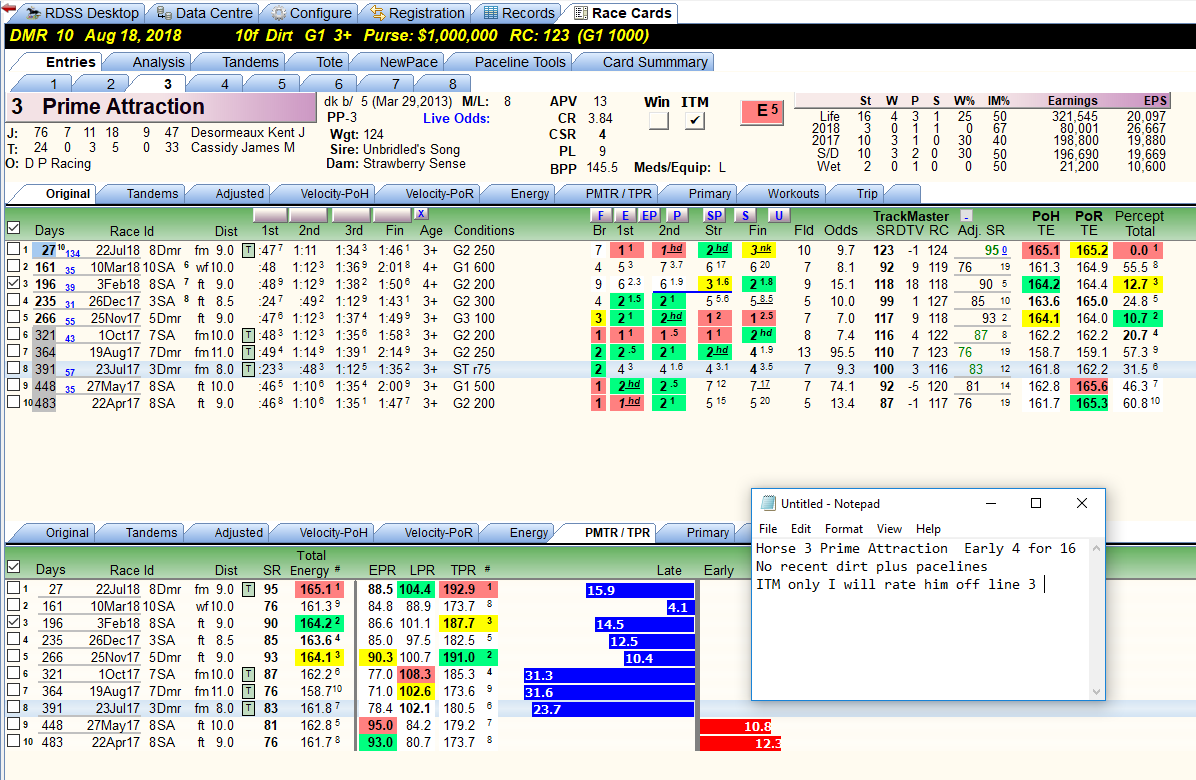Click jockey name Desormeaux Kent J

pyautogui.click(x=248, y=132)
